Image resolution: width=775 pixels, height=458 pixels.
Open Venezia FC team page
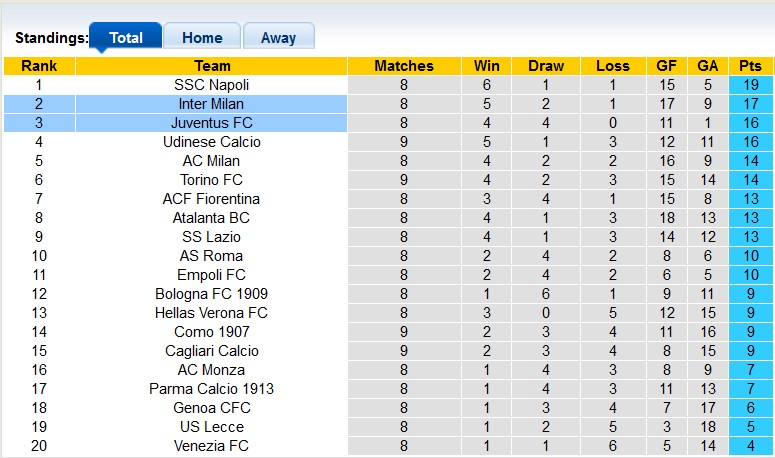211,446
